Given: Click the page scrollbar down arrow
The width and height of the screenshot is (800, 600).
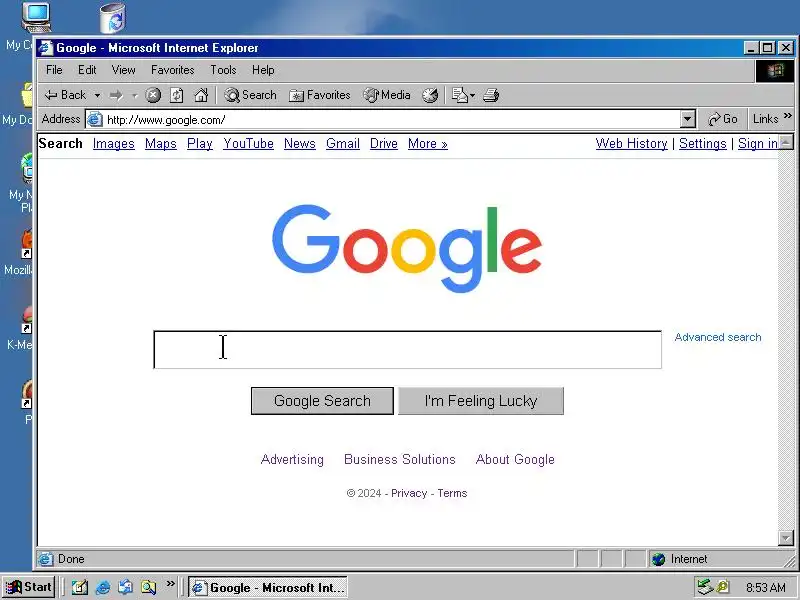Looking at the screenshot, I should click(786, 538).
